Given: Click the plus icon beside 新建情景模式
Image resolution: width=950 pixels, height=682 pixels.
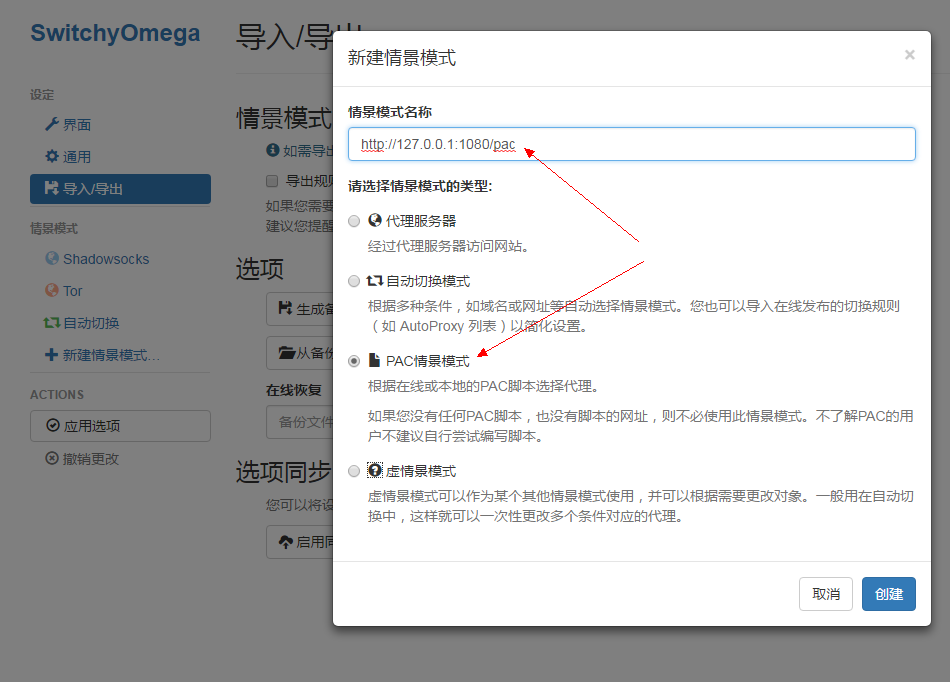Looking at the screenshot, I should (x=51, y=355).
